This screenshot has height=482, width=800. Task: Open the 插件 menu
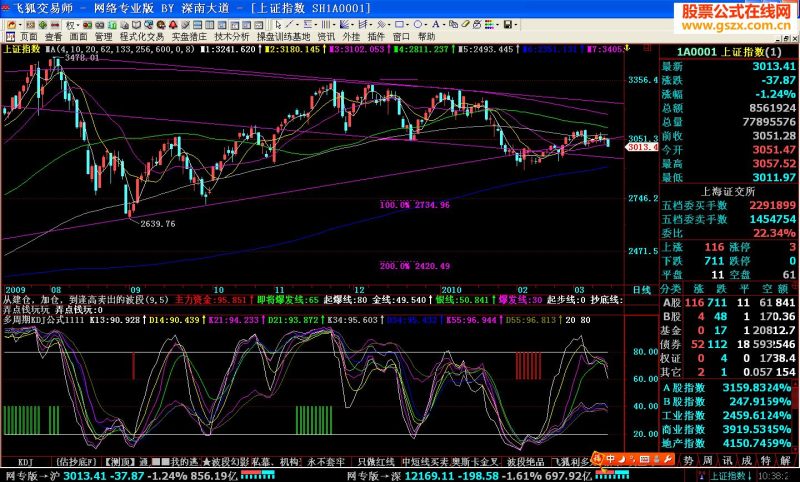tap(376, 37)
